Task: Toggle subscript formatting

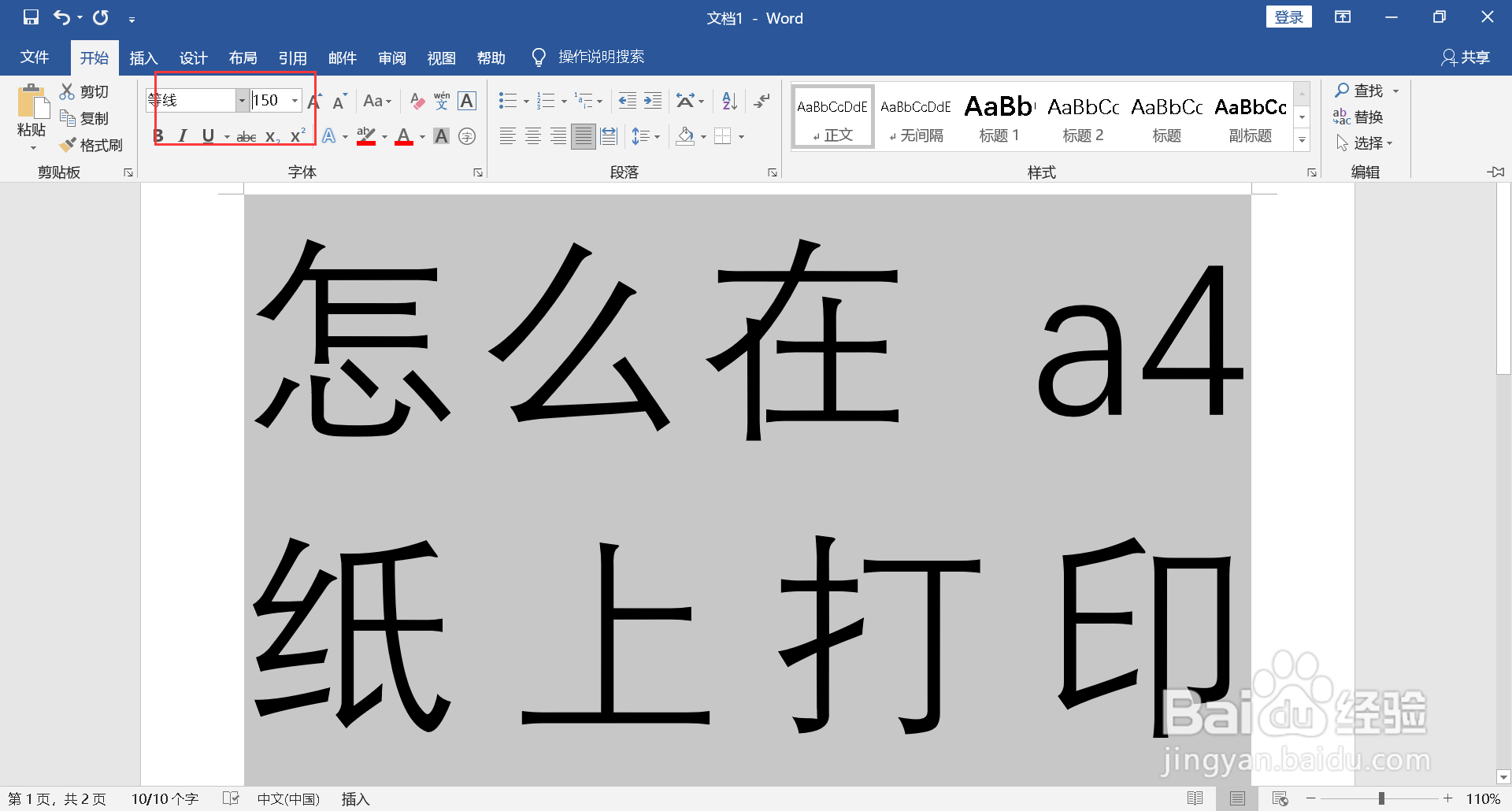Action: pos(272,136)
